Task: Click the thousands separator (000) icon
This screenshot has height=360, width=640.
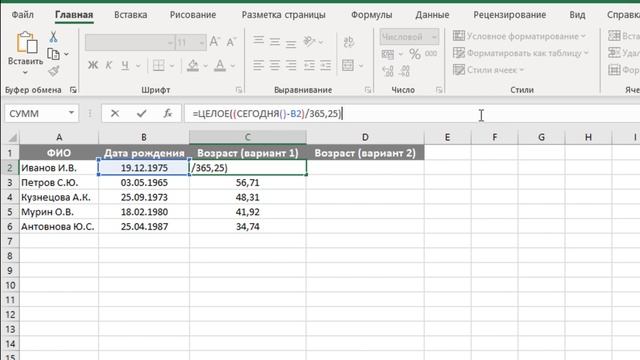Action: 431,53
